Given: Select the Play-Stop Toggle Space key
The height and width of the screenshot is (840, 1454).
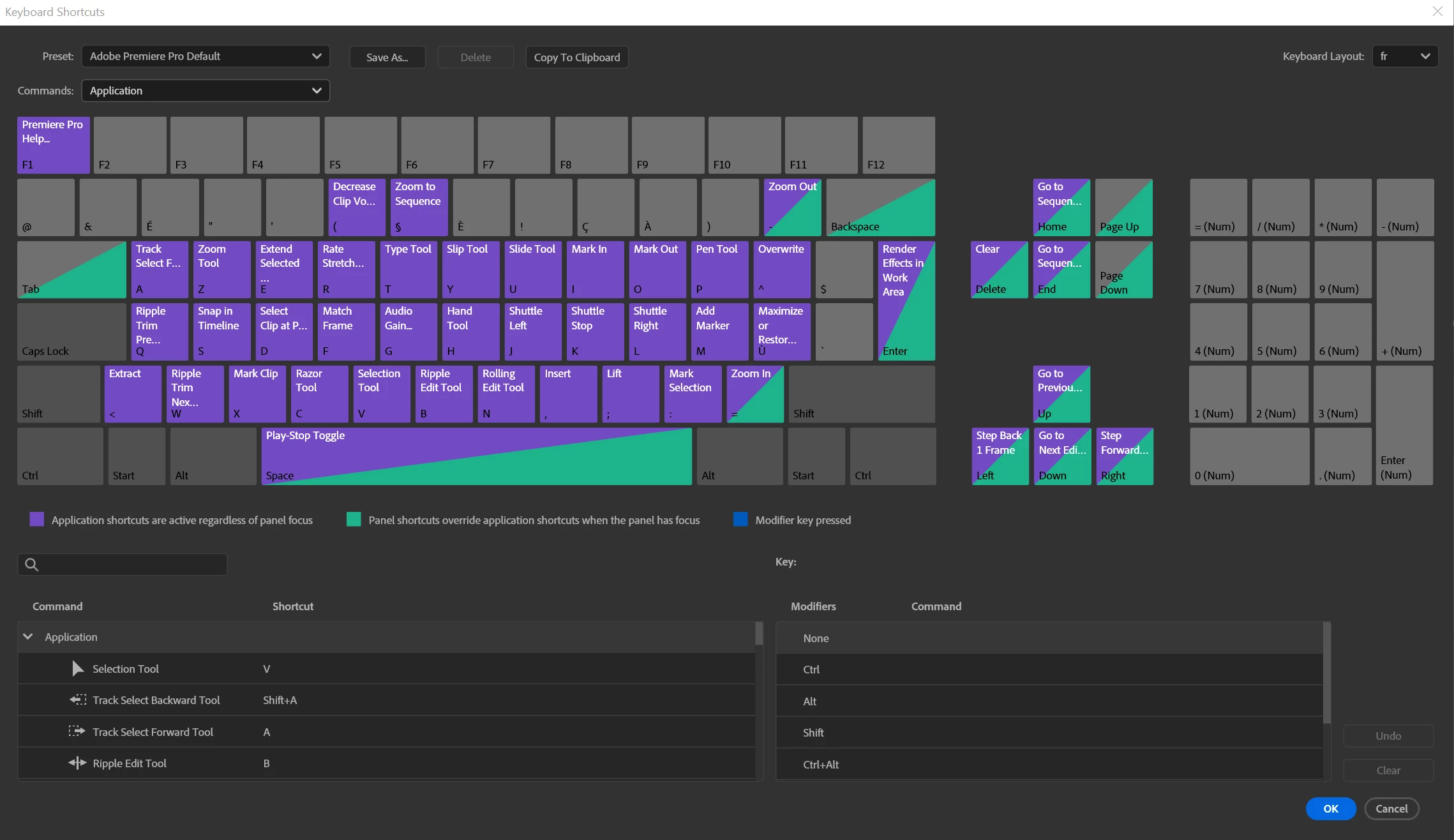Looking at the screenshot, I should point(476,456).
